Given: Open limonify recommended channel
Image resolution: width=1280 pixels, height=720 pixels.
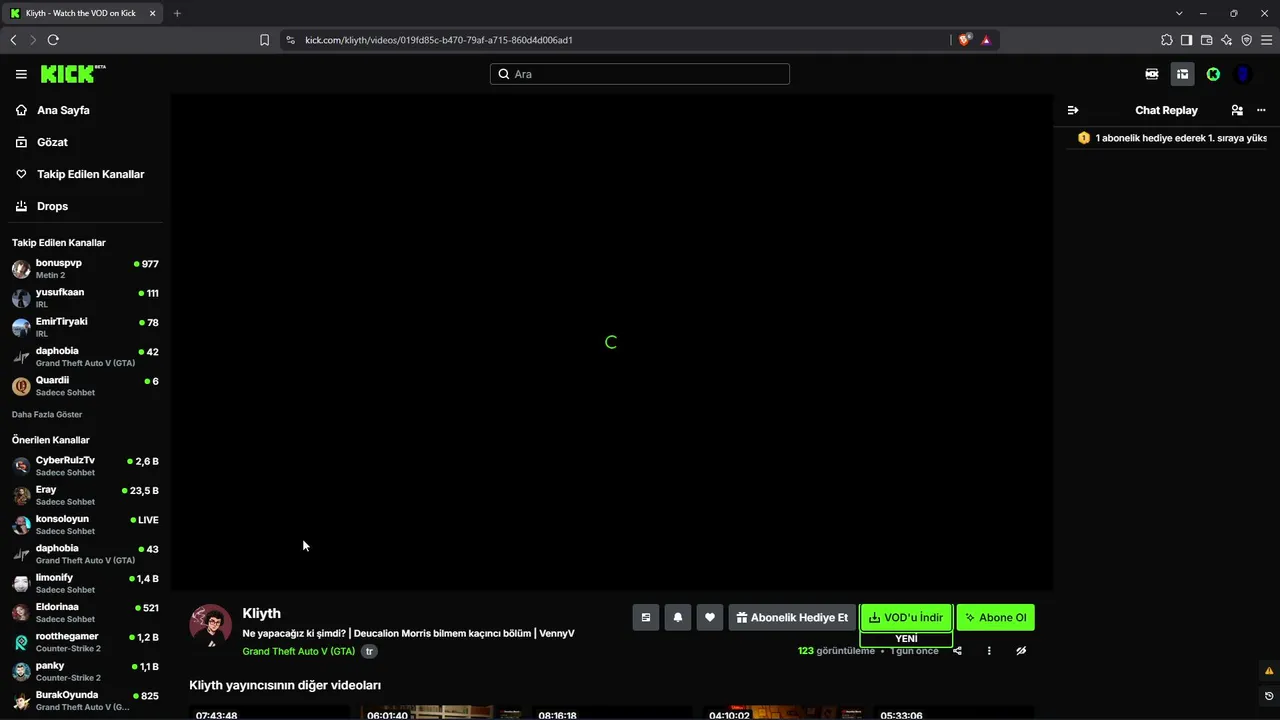Looking at the screenshot, I should coord(85,583).
